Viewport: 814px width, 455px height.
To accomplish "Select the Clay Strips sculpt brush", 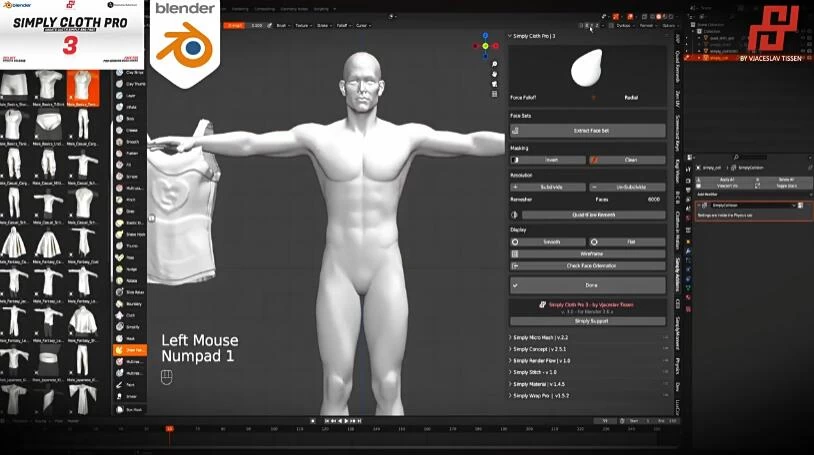I will pos(129,73).
